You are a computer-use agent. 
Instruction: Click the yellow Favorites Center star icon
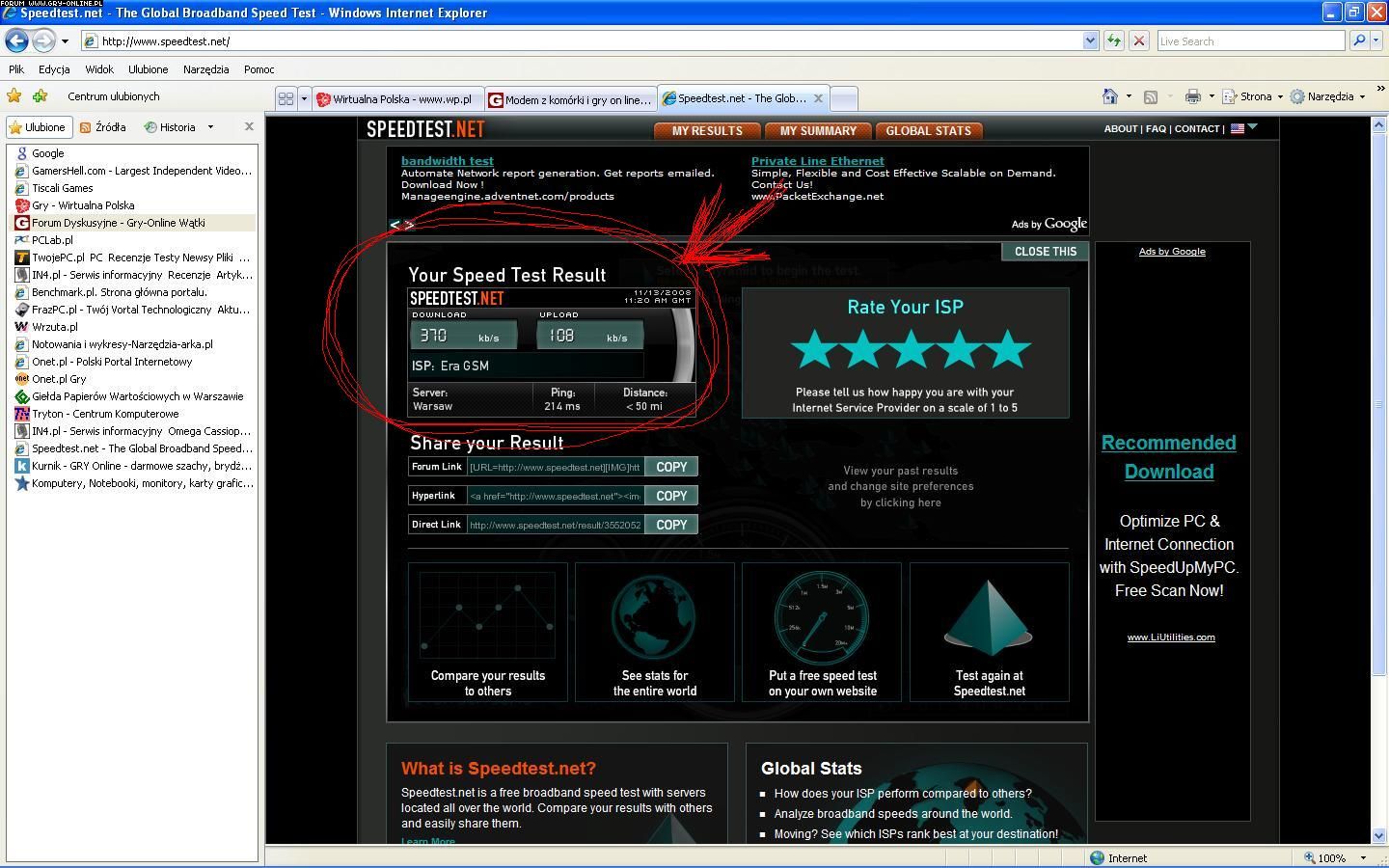[14, 96]
